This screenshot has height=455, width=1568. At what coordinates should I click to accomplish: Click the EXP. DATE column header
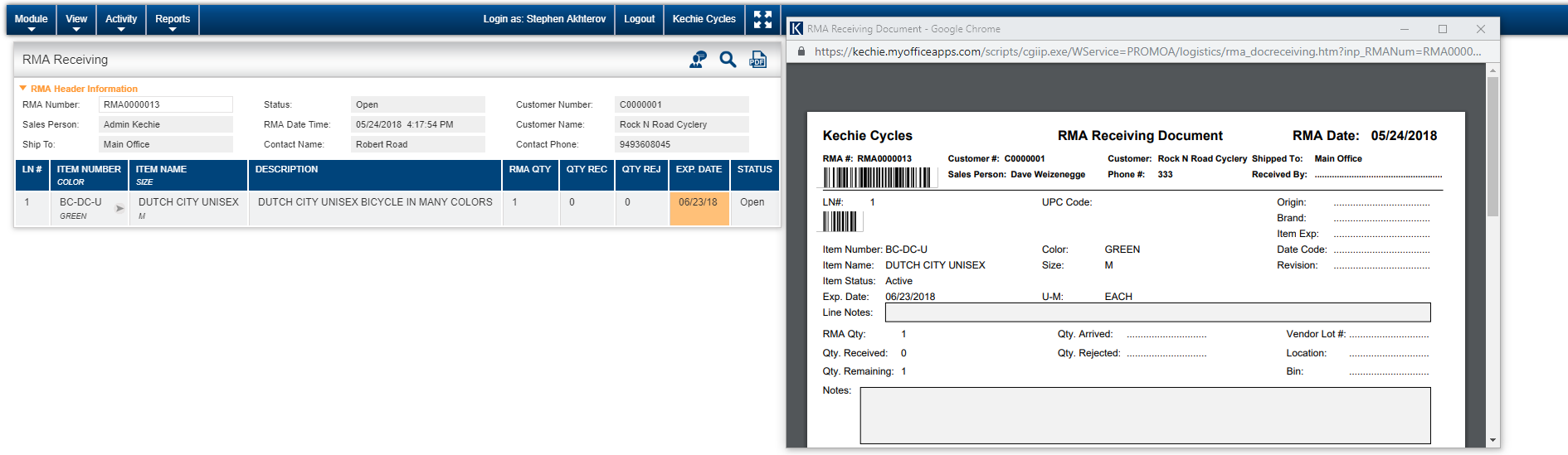click(699, 175)
